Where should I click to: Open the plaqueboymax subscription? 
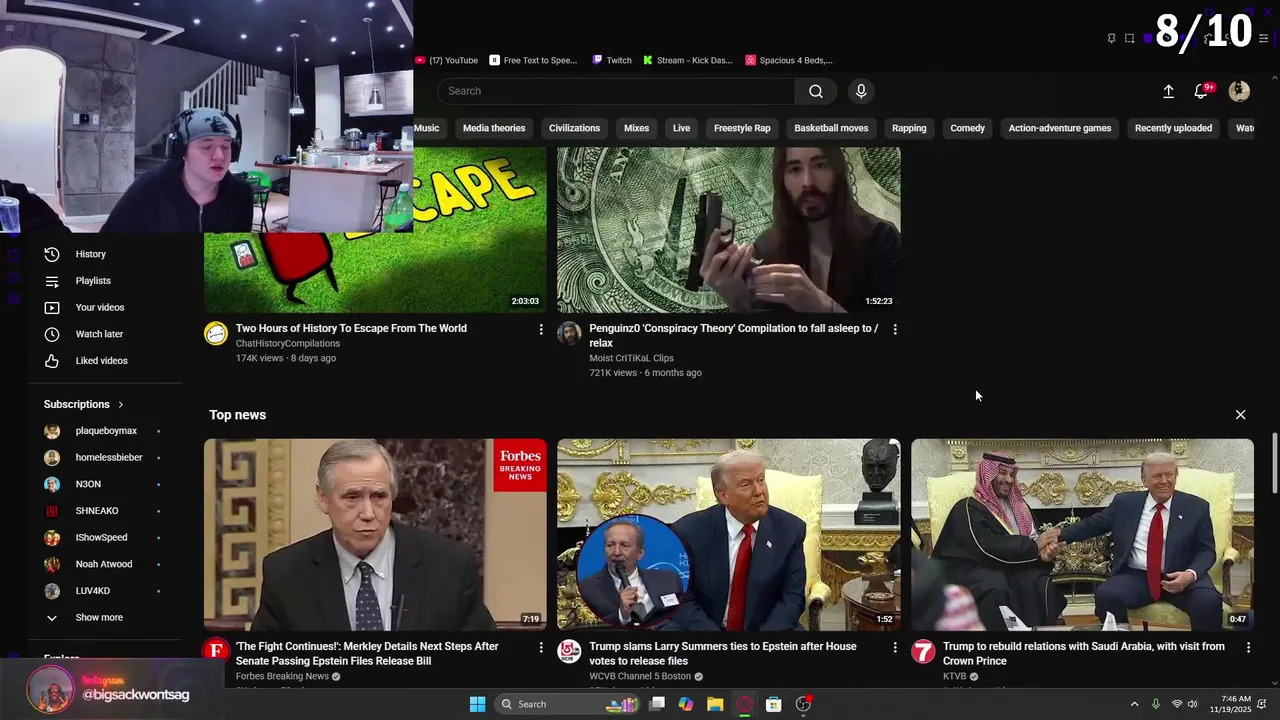tap(105, 431)
